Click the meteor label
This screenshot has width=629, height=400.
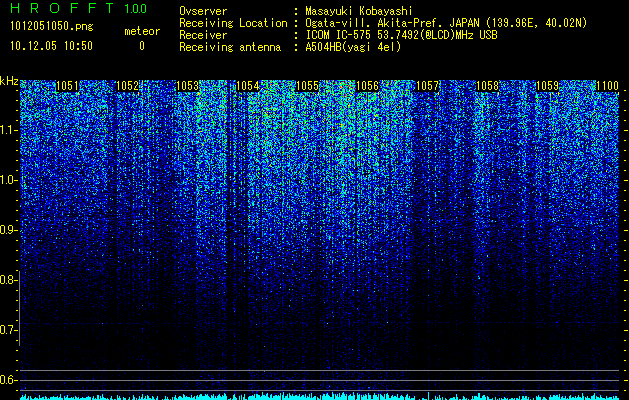pos(142,31)
